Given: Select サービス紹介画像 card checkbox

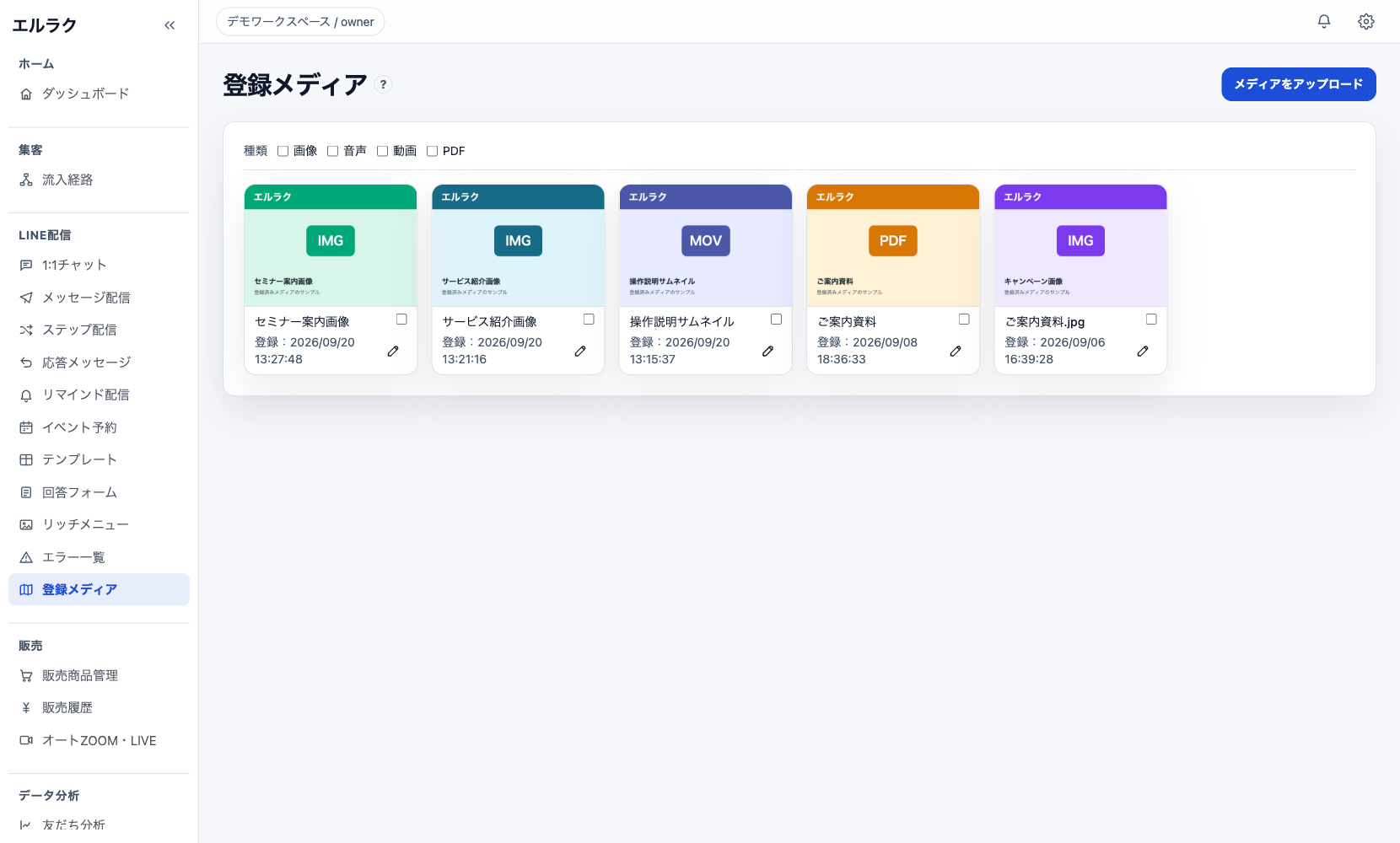Looking at the screenshot, I should (x=589, y=319).
